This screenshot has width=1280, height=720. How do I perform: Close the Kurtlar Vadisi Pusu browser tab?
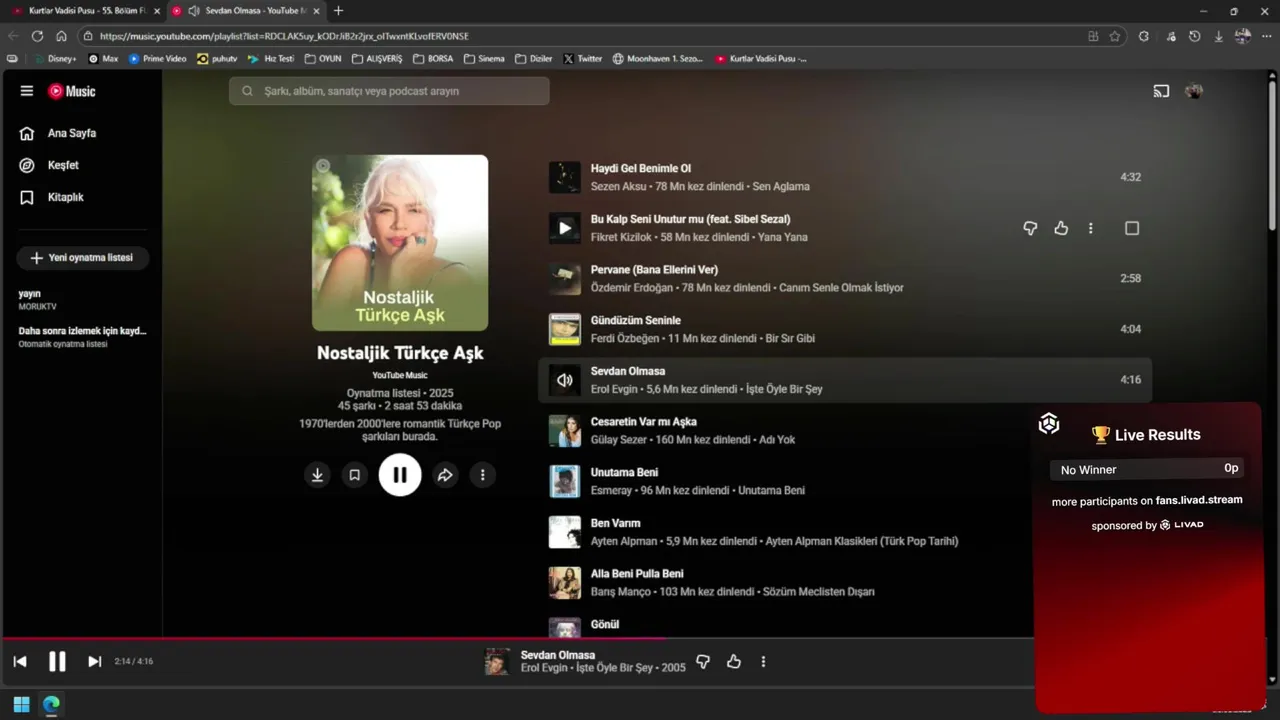click(157, 11)
